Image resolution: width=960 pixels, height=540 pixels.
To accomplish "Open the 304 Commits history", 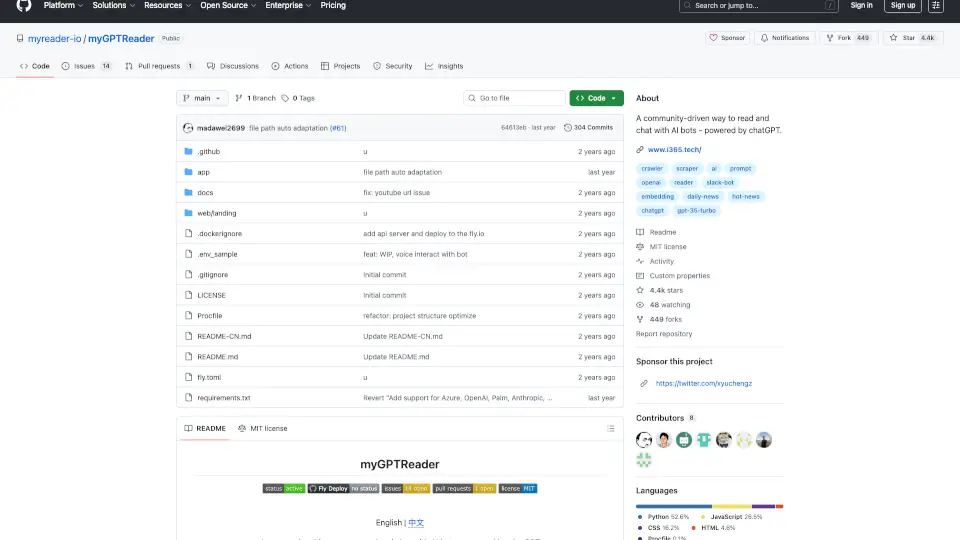I will click(x=588, y=128).
